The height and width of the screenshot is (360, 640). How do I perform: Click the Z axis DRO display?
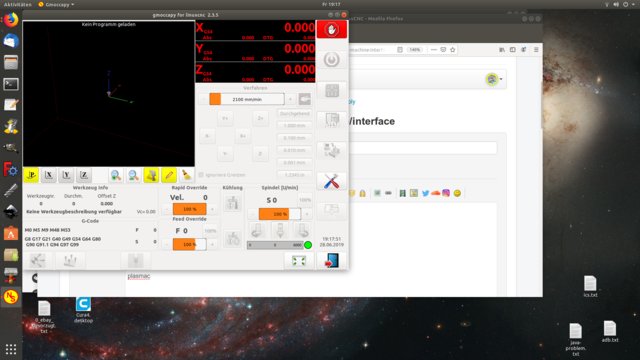tap(255, 72)
